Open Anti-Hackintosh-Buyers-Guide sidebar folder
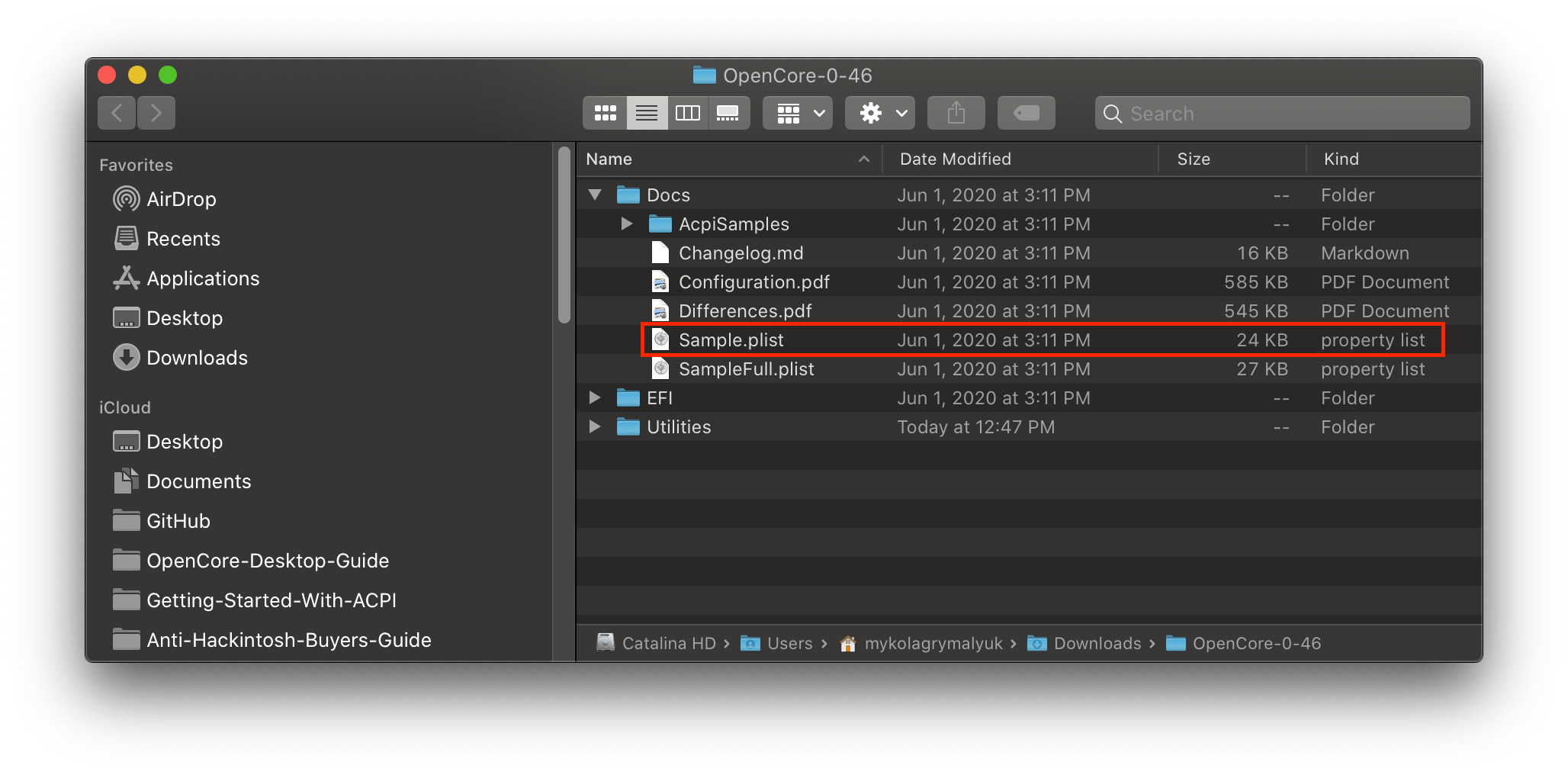The image size is (1568, 775). point(272,640)
